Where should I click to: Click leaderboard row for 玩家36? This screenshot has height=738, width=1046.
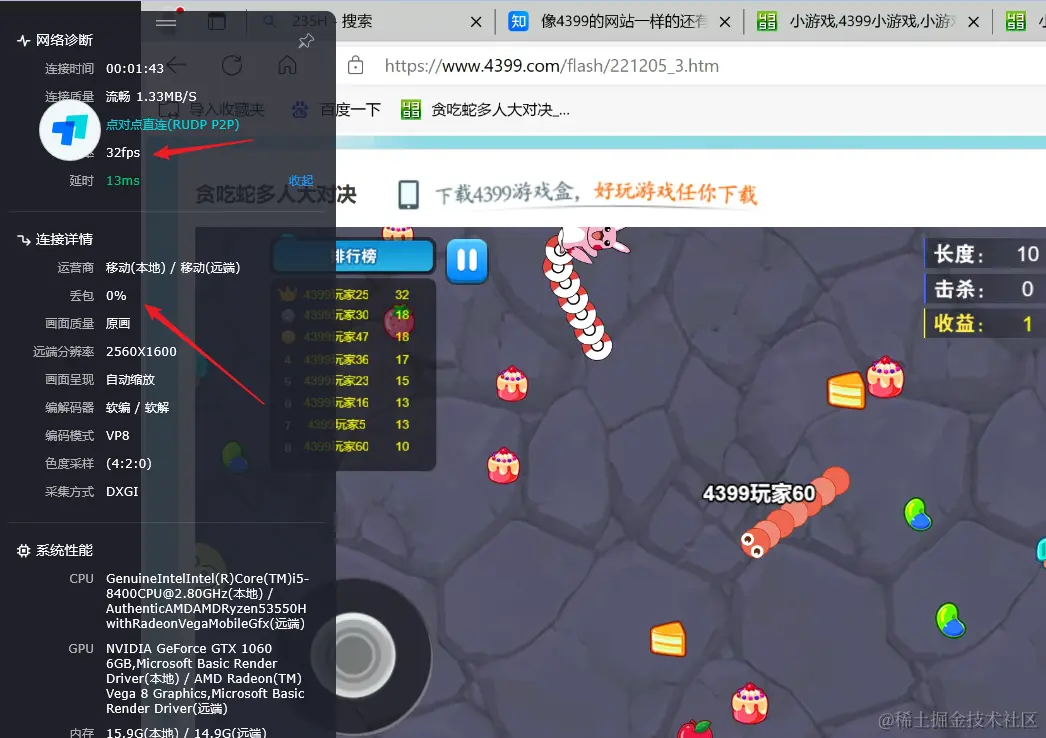[x=354, y=360]
